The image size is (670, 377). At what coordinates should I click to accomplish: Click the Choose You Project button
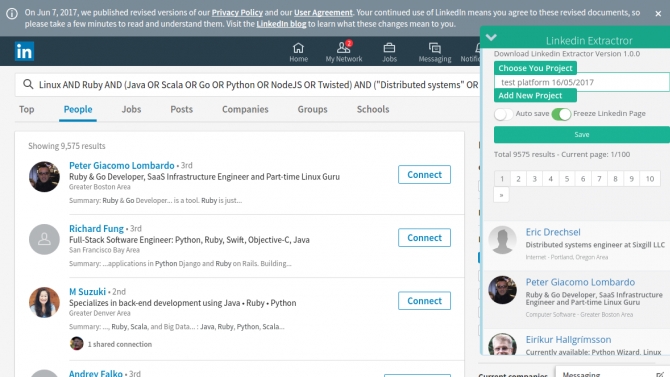coord(535,68)
